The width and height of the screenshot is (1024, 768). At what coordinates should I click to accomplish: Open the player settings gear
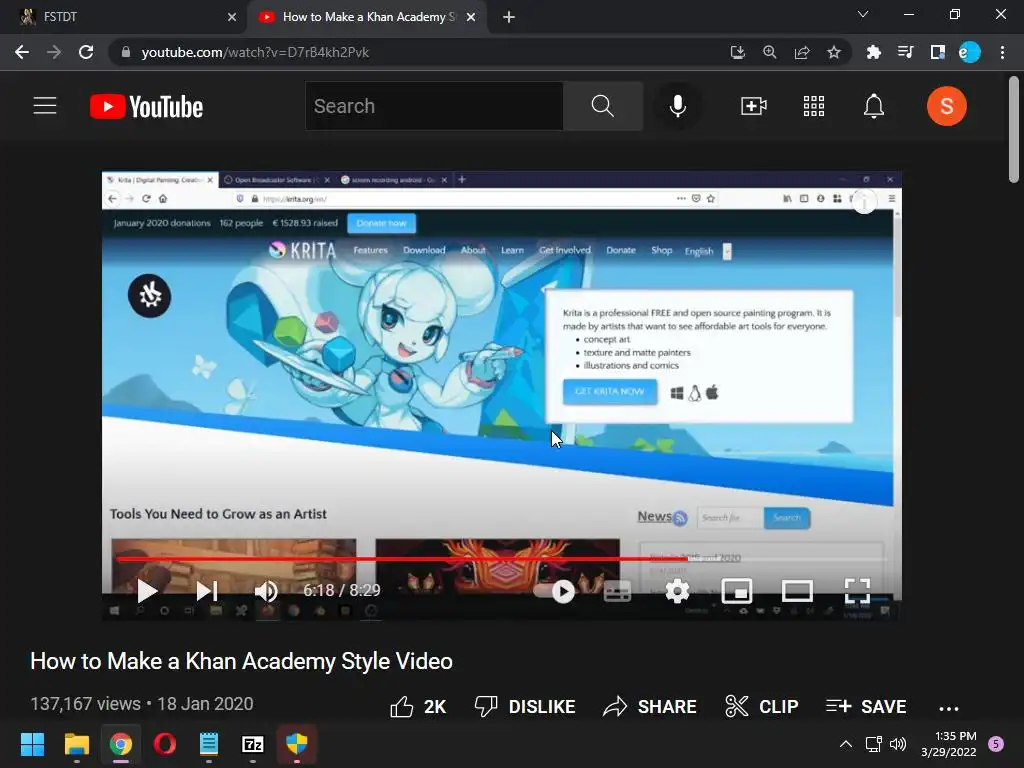coord(677,591)
